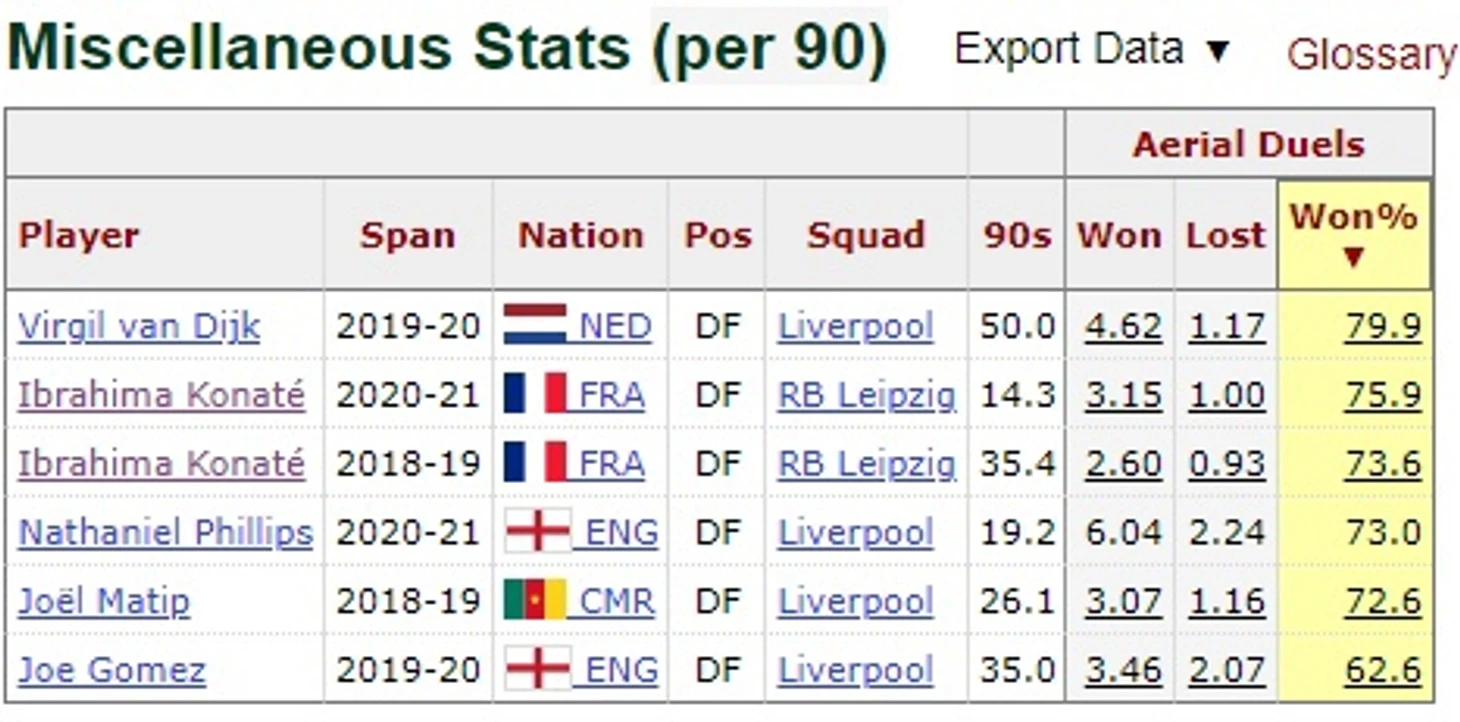Viewport: 1460px width, 722px height.
Task: Sort by the Won% column header
Action: tap(1354, 235)
